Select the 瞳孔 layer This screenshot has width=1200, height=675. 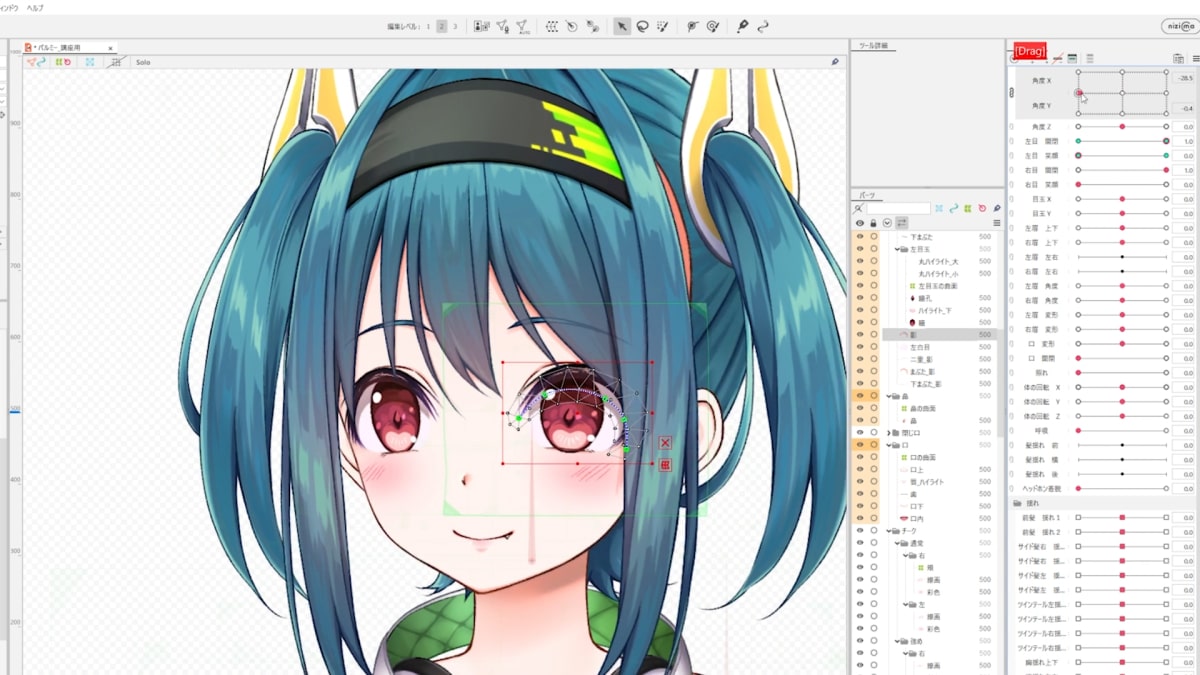point(923,298)
